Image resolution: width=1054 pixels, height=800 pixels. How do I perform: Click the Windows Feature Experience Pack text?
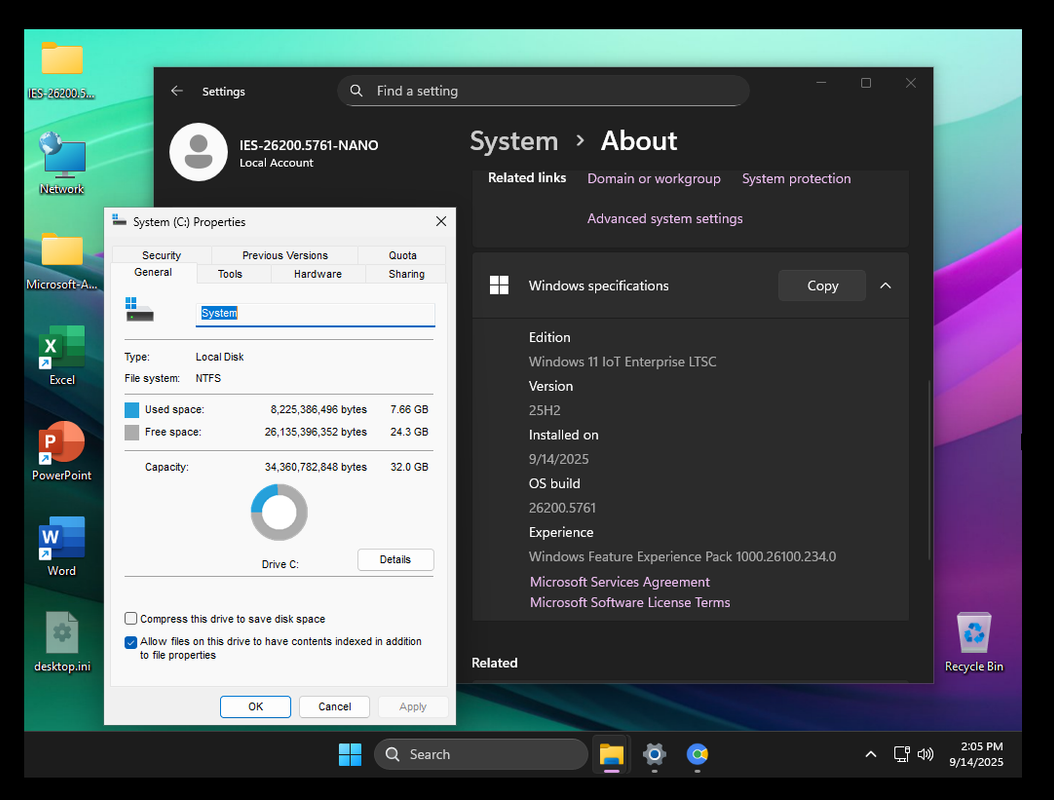pos(682,557)
